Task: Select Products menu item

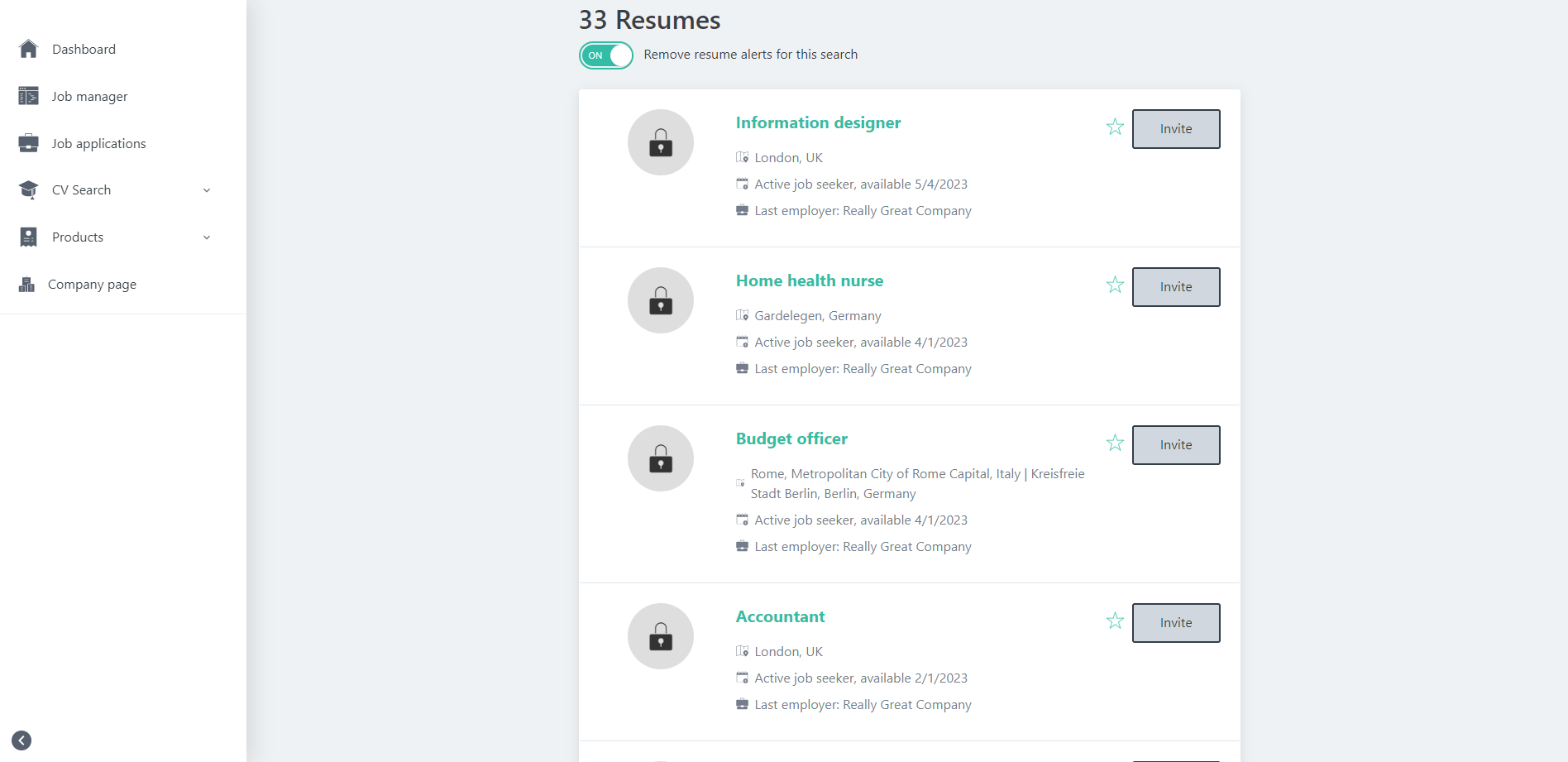Action: pos(78,237)
